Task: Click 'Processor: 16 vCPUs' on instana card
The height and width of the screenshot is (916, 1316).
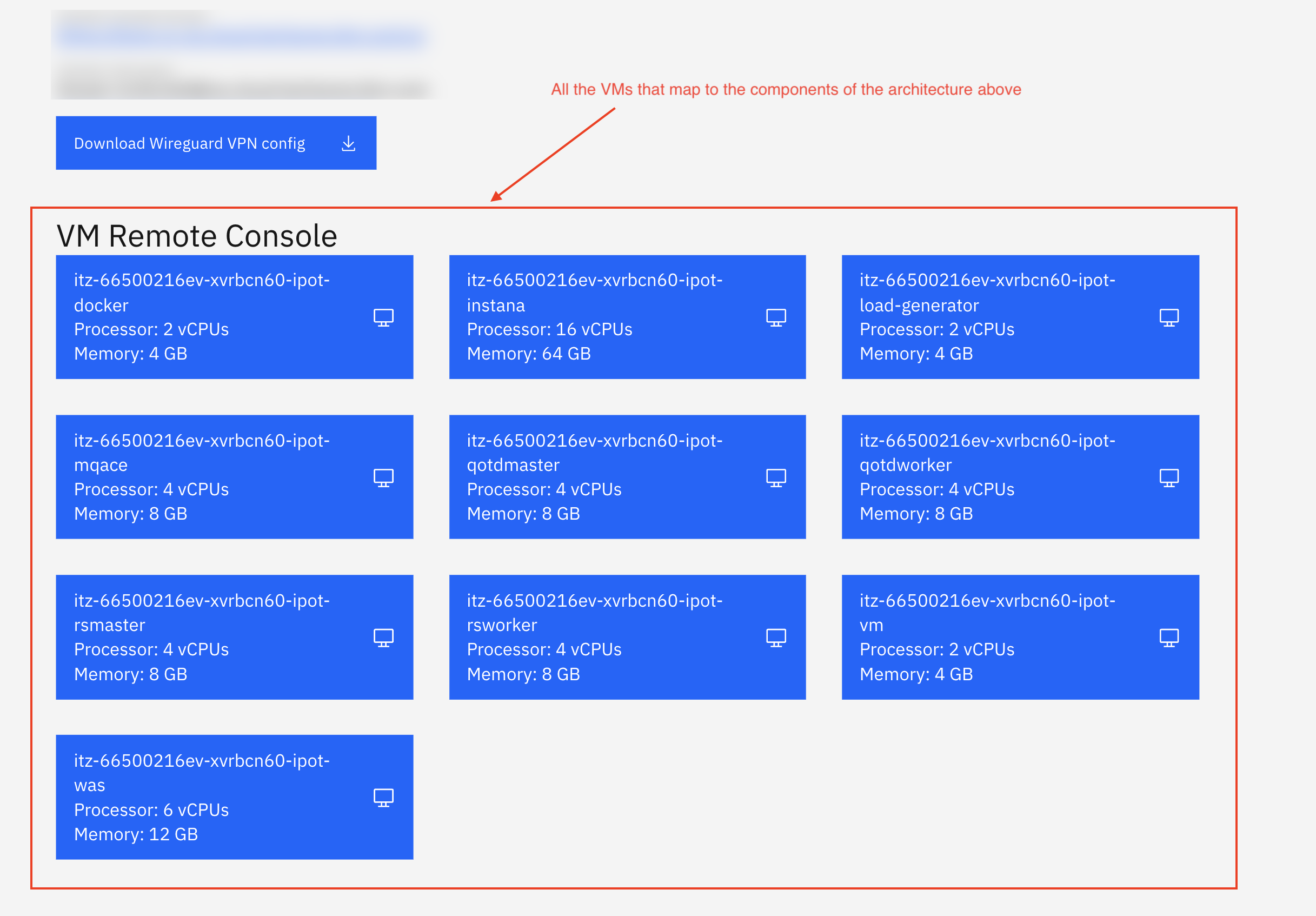Action: coord(549,329)
